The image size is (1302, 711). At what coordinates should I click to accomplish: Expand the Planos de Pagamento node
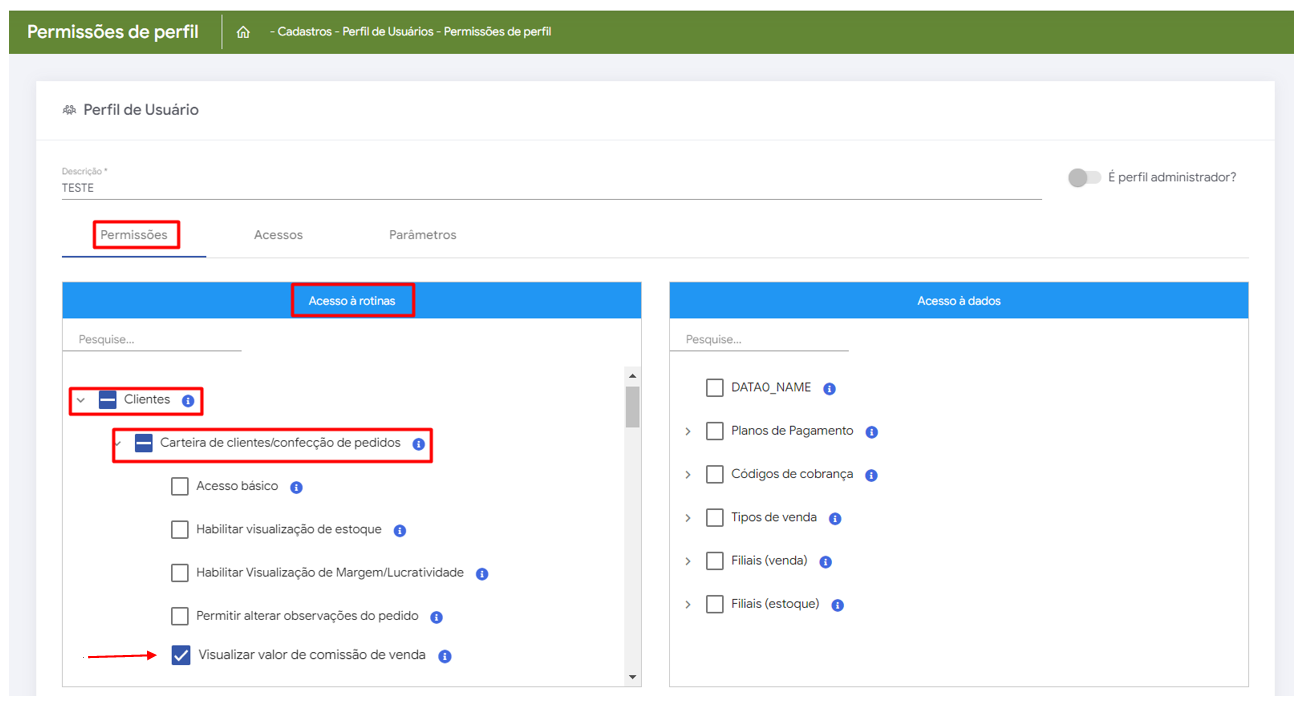688,431
